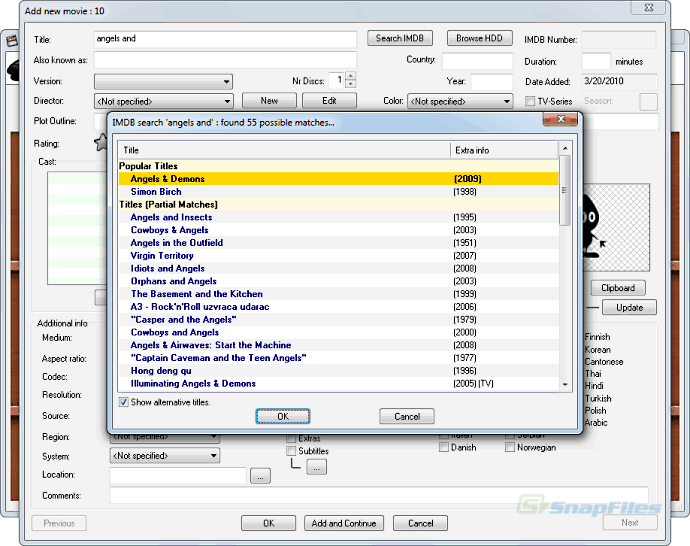The image size is (690, 546).
Task: Select Illuminating Angels & Demons result
Action: [x=338, y=383]
